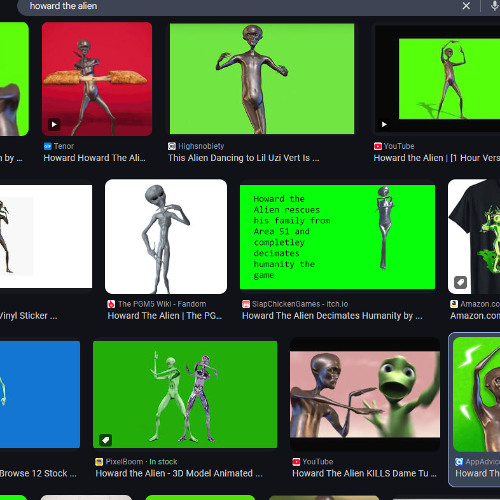Open the Vinyl Sticker alien thumbnail
Screen dimensions: 500x500
[46, 237]
